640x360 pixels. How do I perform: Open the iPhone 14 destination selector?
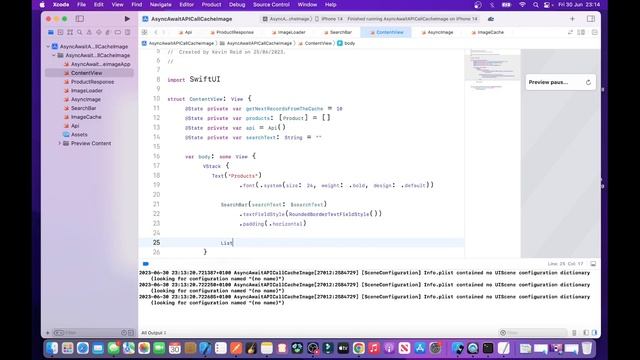click(x=329, y=19)
